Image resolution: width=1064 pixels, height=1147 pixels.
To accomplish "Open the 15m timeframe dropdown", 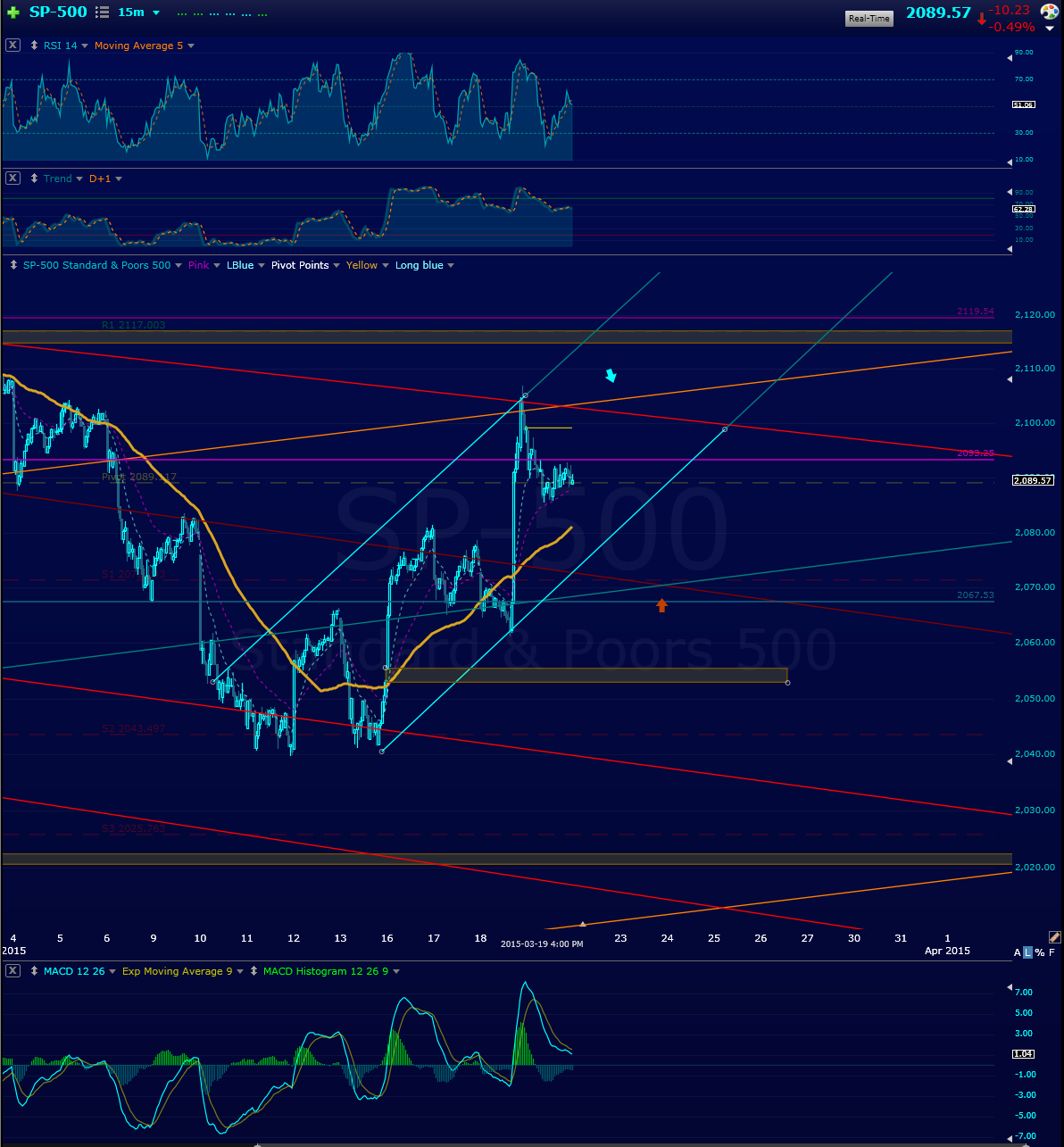I will [139, 12].
